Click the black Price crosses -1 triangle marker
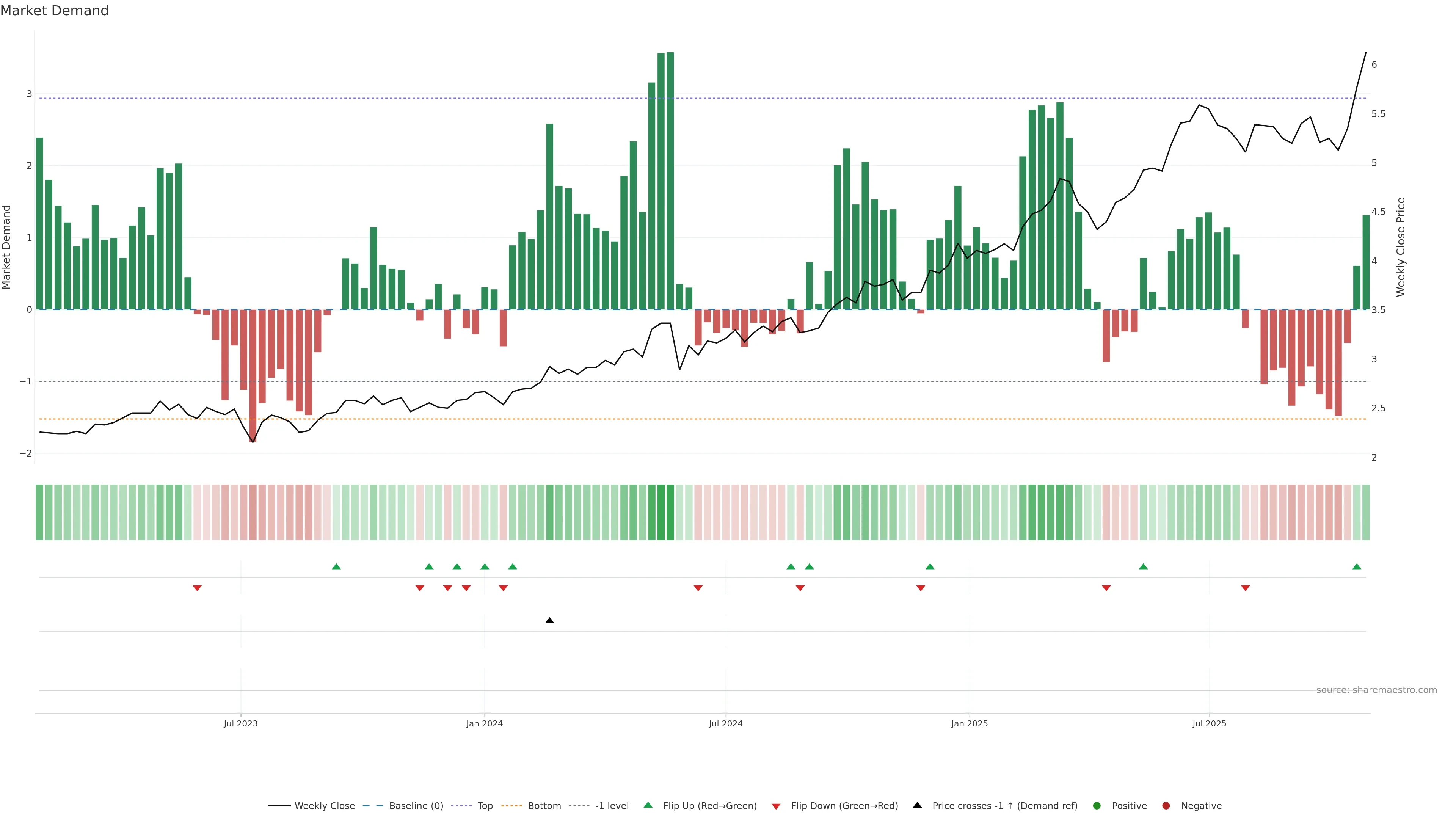This screenshot has width=1456, height=819. (x=549, y=621)
